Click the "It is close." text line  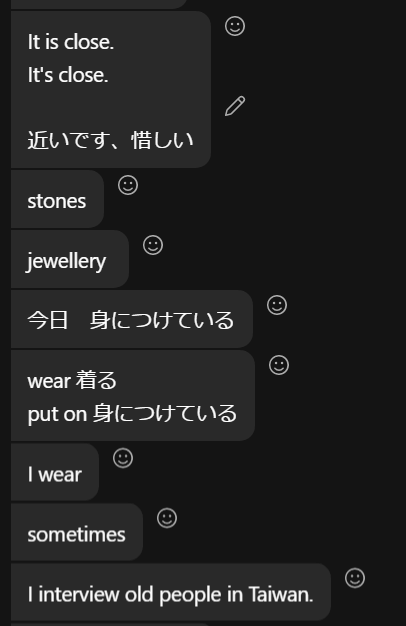pos(71,42)
